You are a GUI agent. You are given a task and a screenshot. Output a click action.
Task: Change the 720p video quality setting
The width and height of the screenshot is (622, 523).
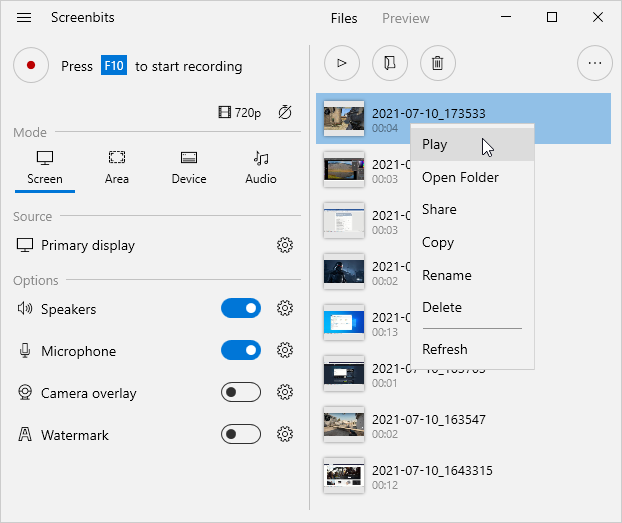[x=240, y=113]
